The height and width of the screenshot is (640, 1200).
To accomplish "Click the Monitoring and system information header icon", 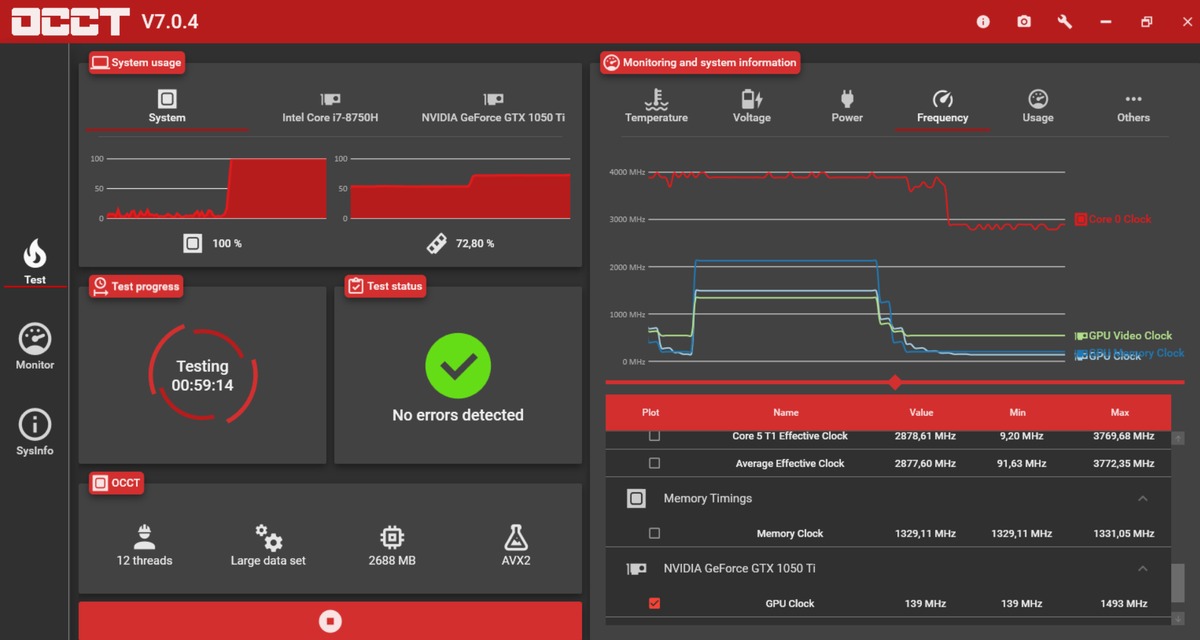I will click(x=611, y=62).
